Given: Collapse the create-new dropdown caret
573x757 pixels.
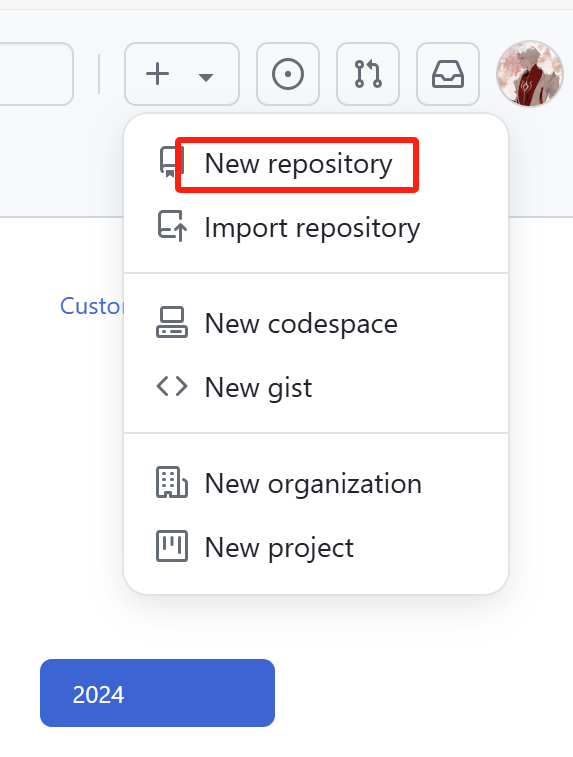Looking at the screenshot, I should coord(206,77).
